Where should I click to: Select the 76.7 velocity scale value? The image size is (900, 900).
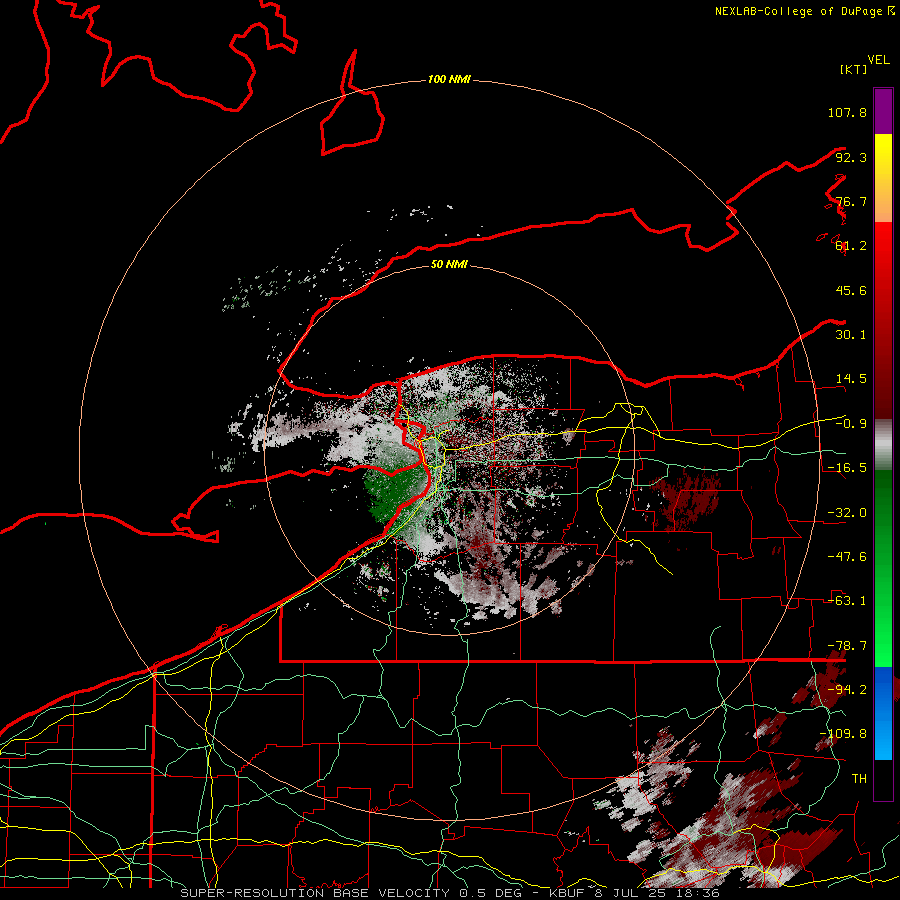click(x=851, y=201)
